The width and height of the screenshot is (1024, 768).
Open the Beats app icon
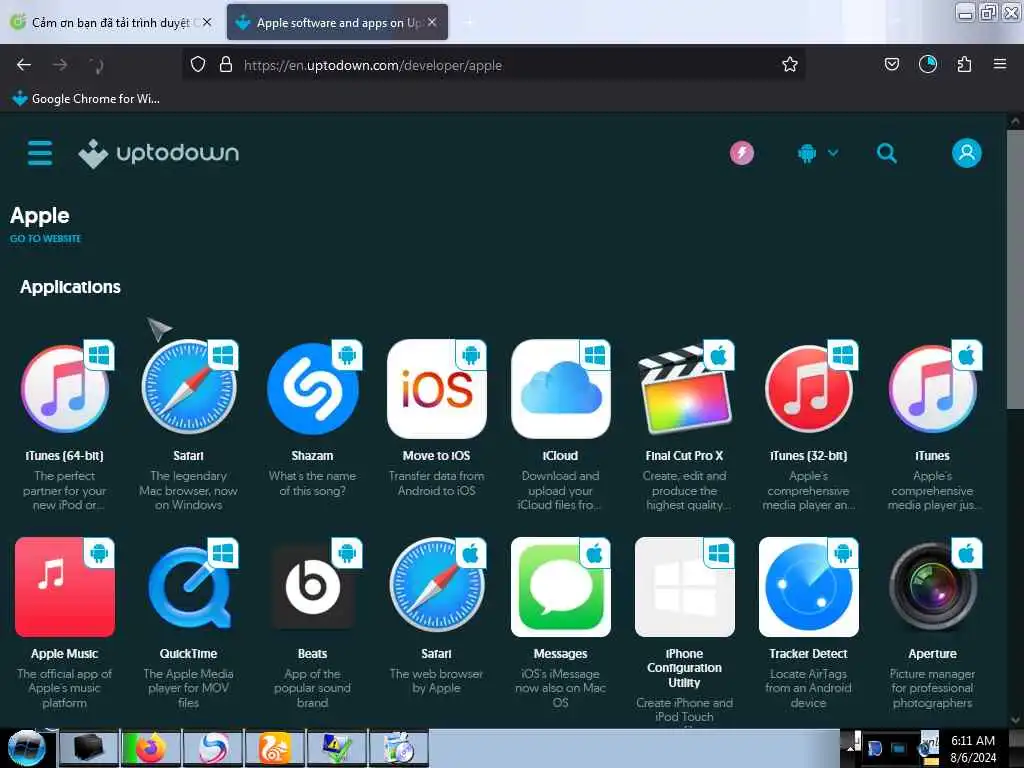tap(313, 586)
